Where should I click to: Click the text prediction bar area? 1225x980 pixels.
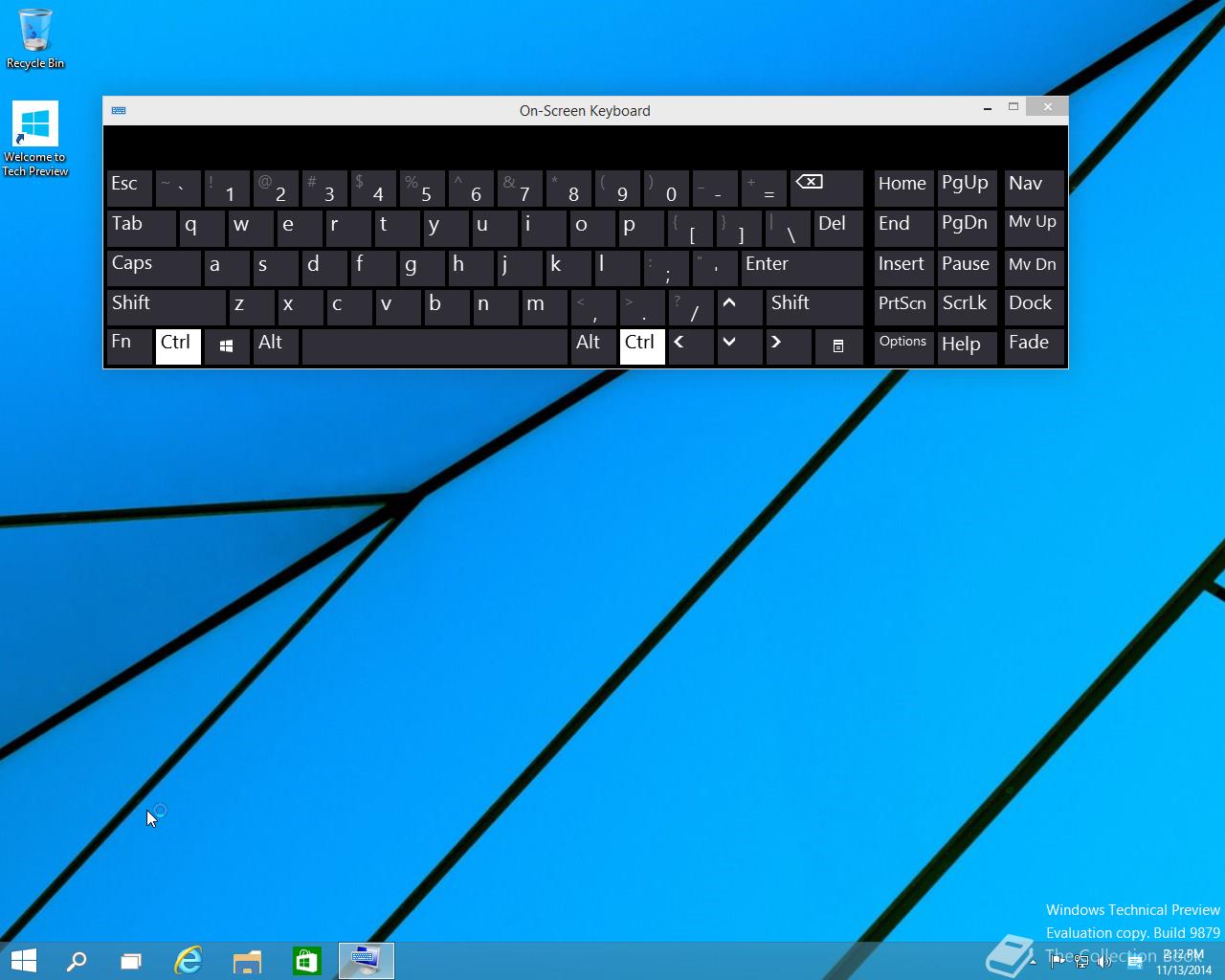tap(585, 146)
